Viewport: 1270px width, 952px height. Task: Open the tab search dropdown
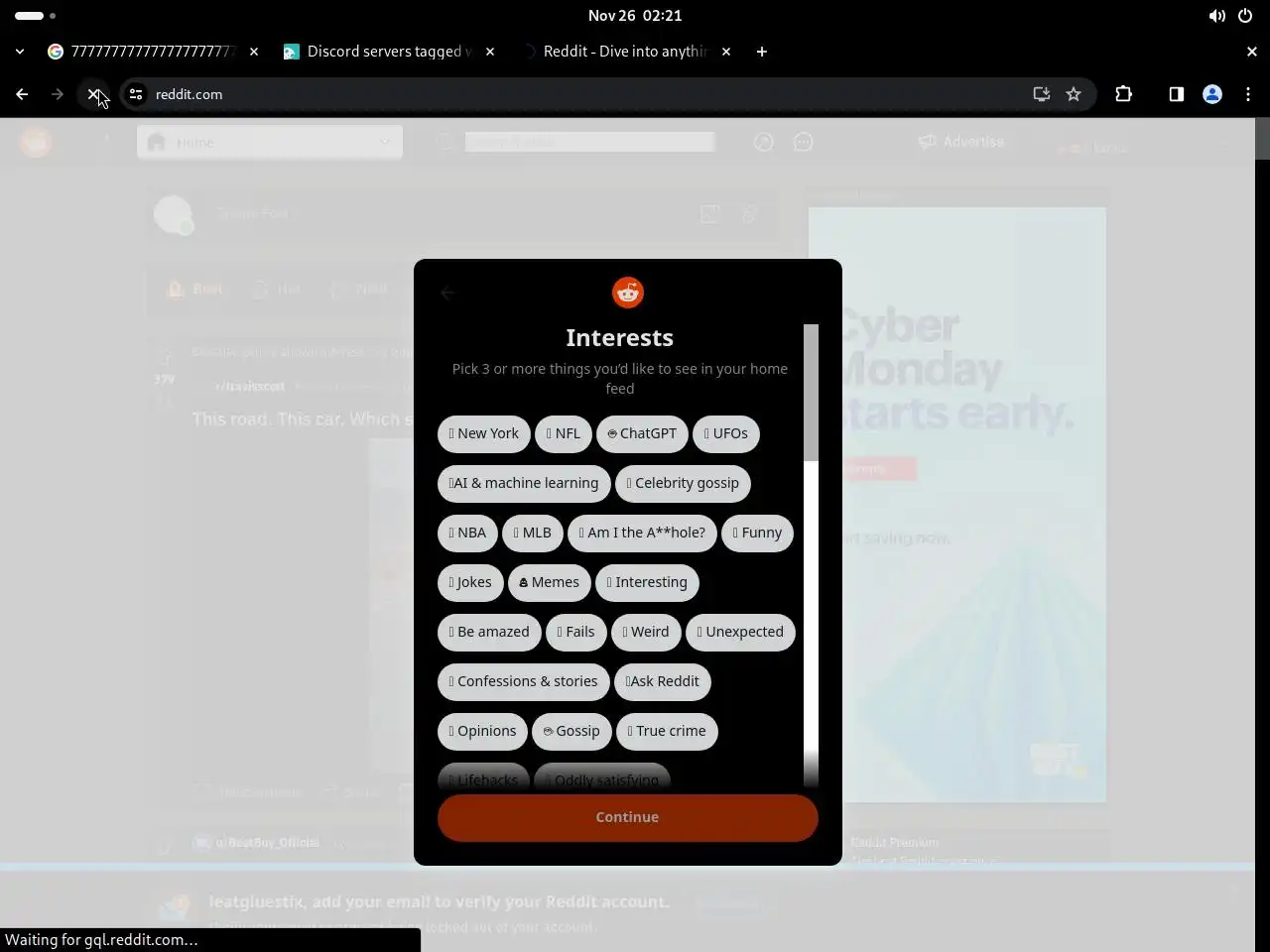(x=20, y=52)
